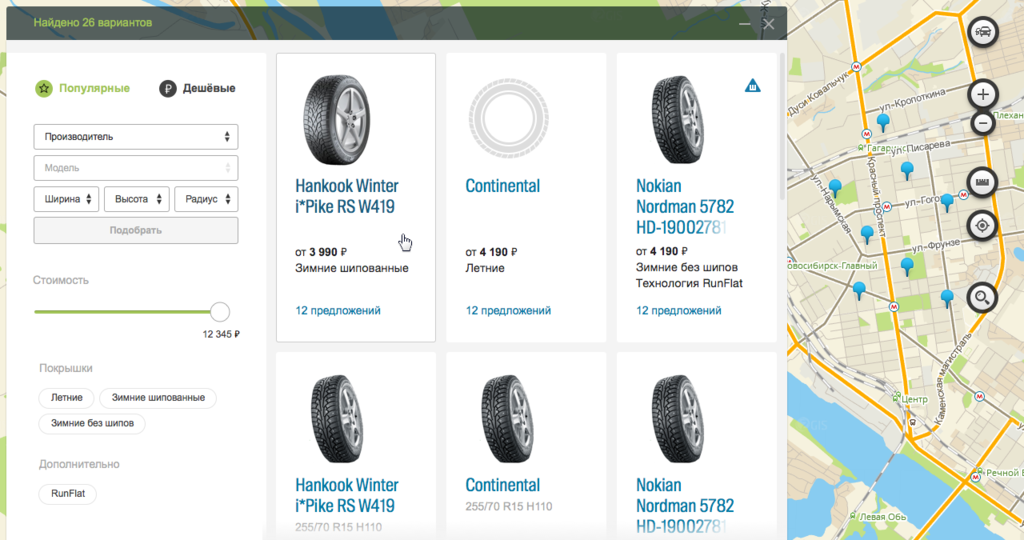Open the top Continental title link

pyautogui.click(x=502, y=186)
